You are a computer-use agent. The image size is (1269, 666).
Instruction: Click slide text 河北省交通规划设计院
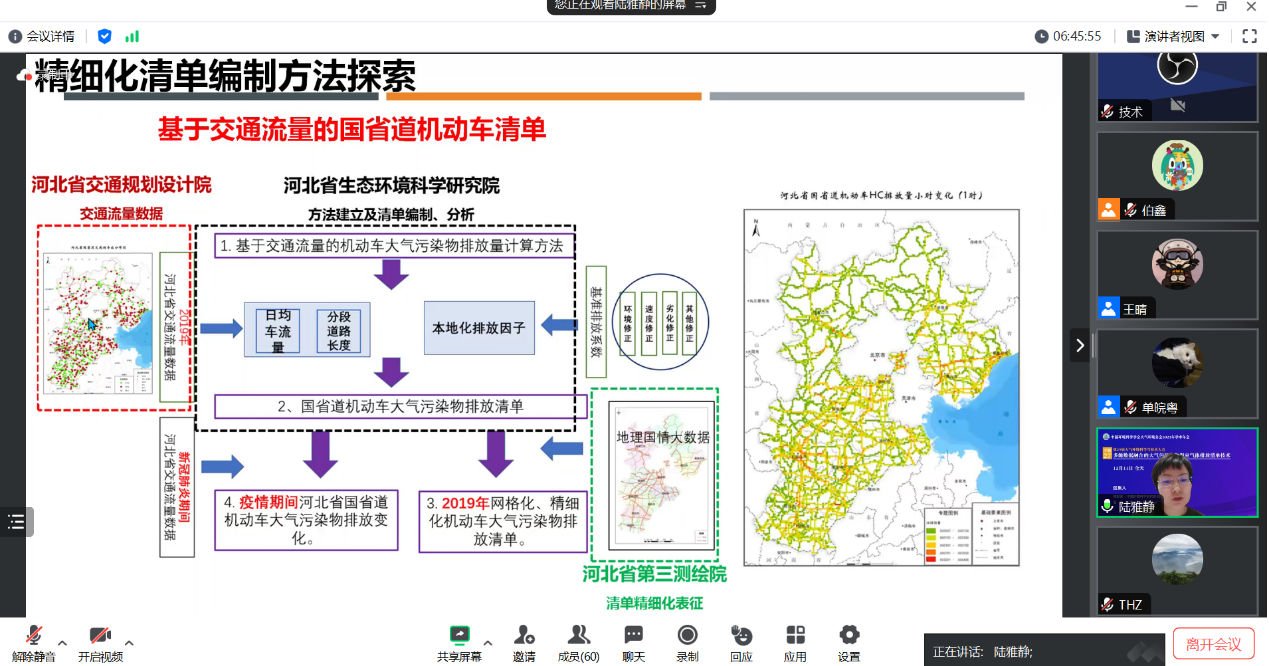pos(121,185)
